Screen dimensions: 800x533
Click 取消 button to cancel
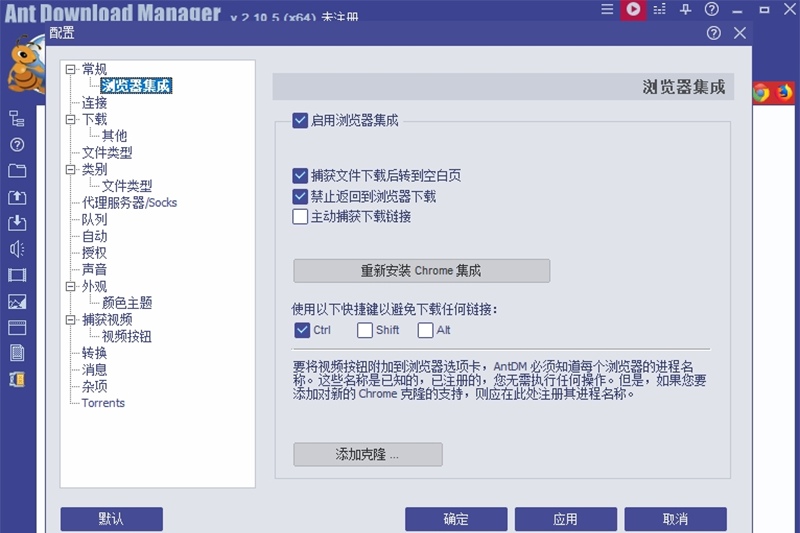coord(676,519)
